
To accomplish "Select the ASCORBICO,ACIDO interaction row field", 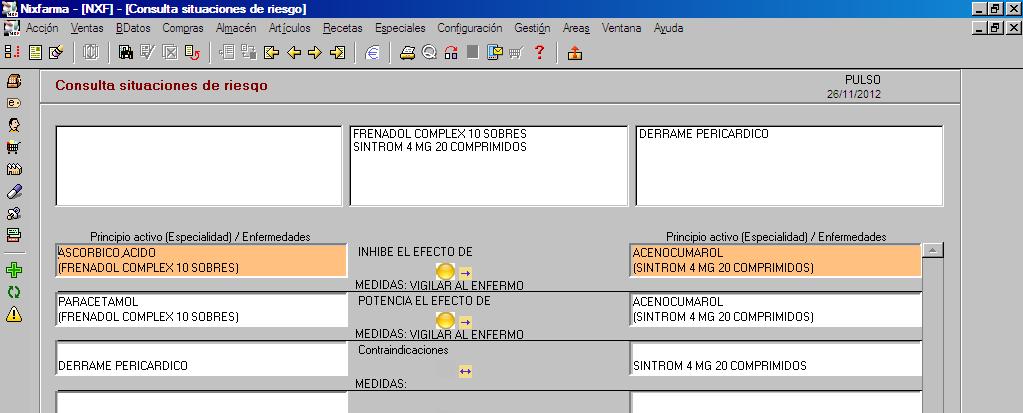I will pyautogui.click(x=202, y=260).
